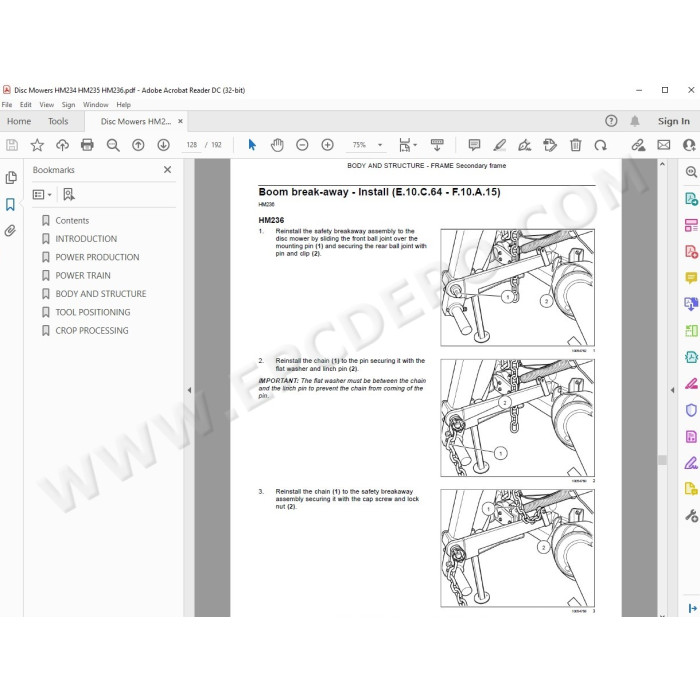The width and height of the screenshot is (700, 700).
Task: Go to previous page arrow
Action: [x=138, y=145]
